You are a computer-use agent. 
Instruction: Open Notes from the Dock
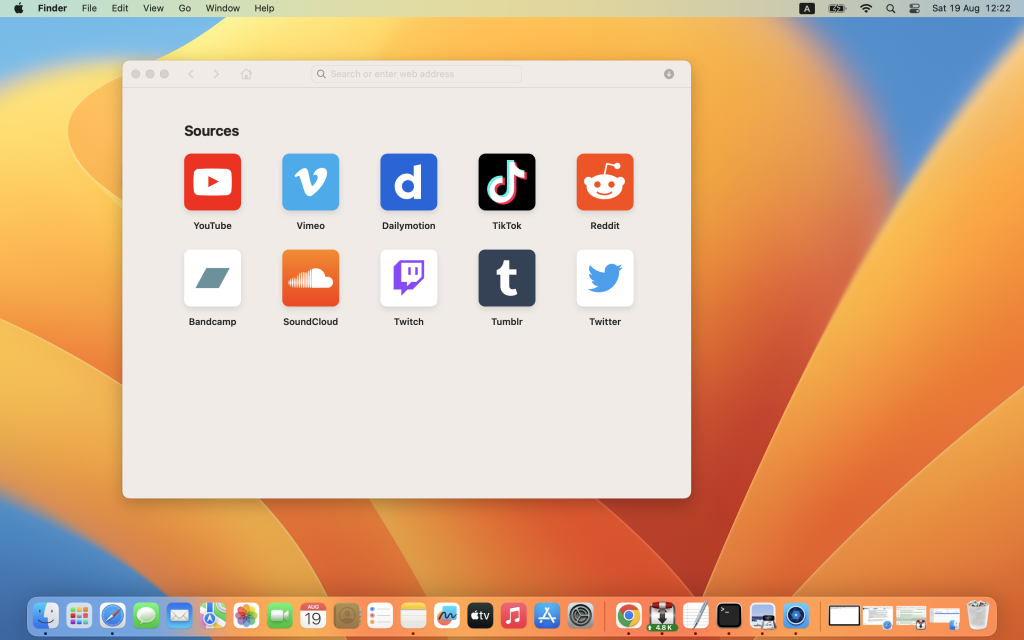click(x=413, y=615)
